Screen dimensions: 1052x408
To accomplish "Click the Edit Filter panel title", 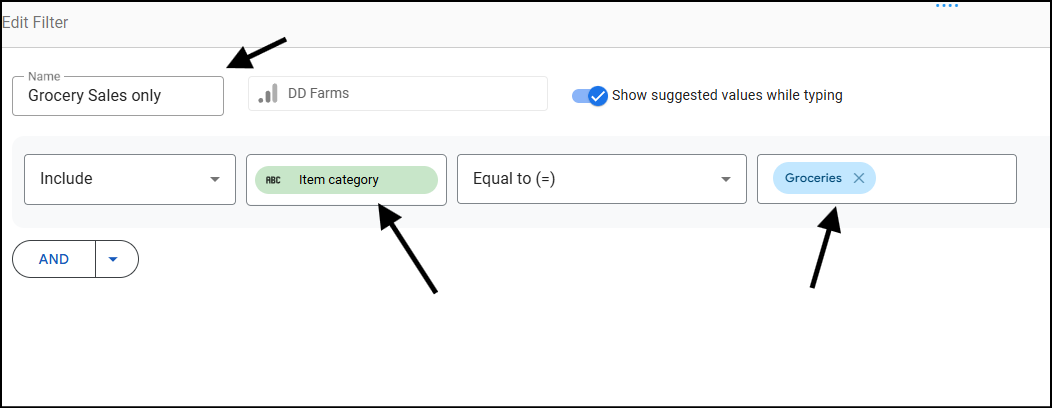I will pos(35,23).
